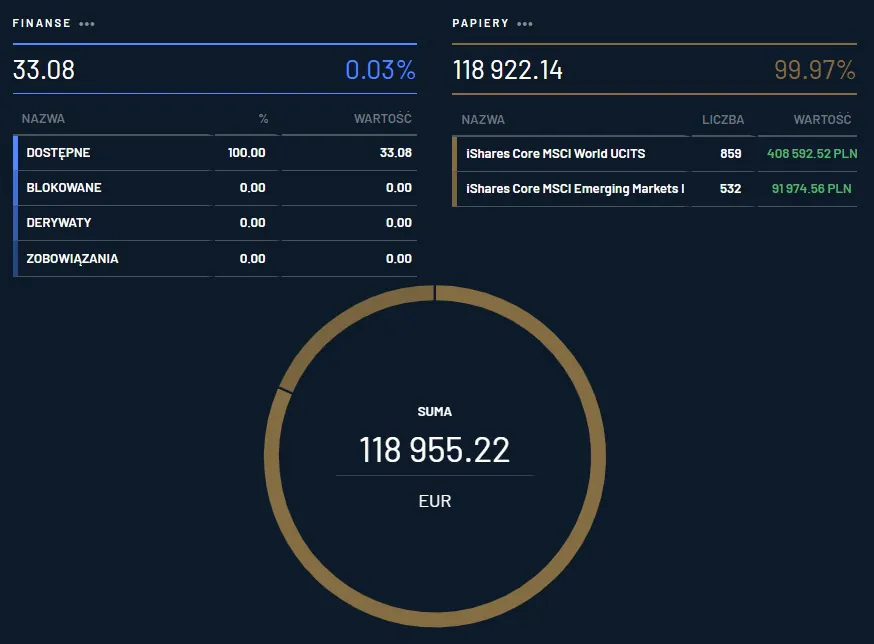Sort Finanse table by NAZWA column
Viewport: 874px width, 644px height.
[x=43, y=119]
